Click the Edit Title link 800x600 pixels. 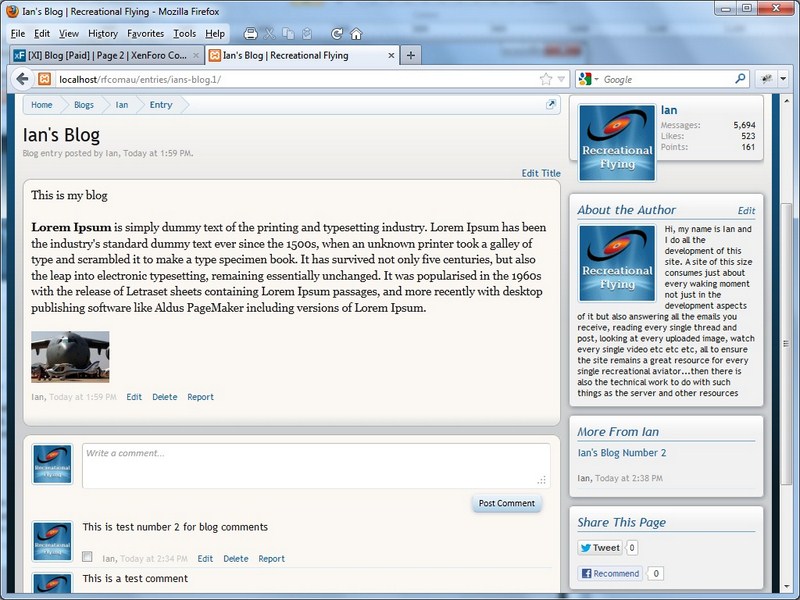point(541,173)
